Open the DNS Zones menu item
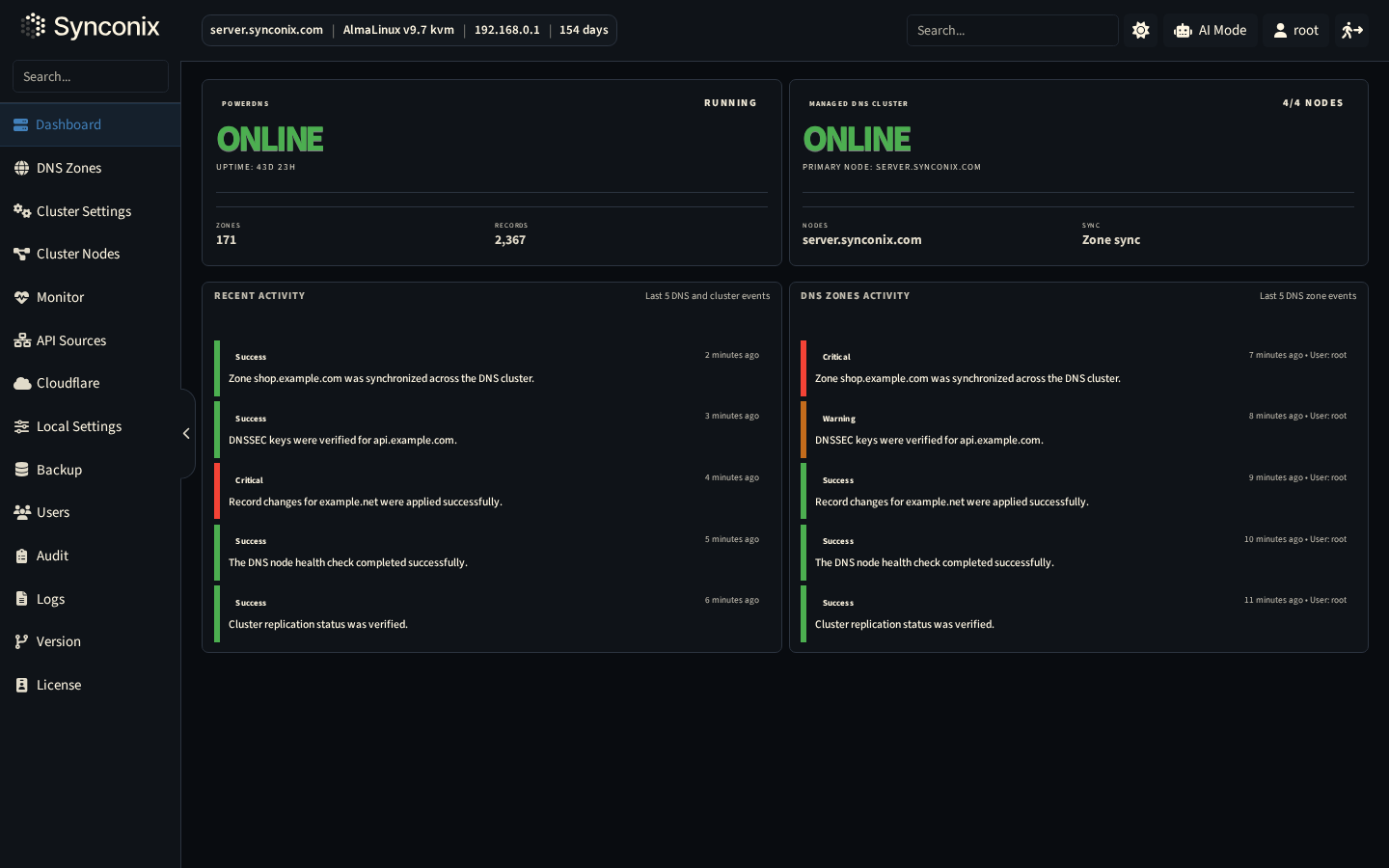1389x868 pixels. (90, 168)
